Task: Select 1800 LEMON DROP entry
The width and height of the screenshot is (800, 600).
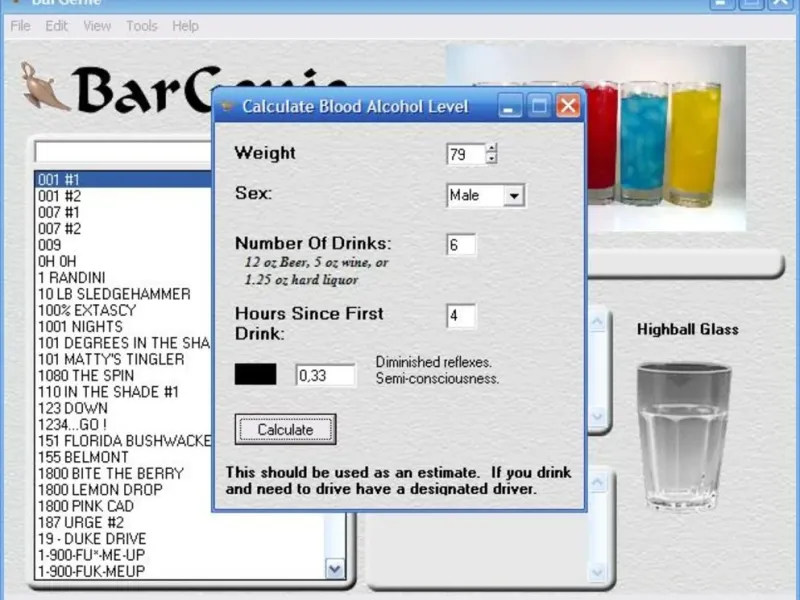Action: [x=123, y=490]
